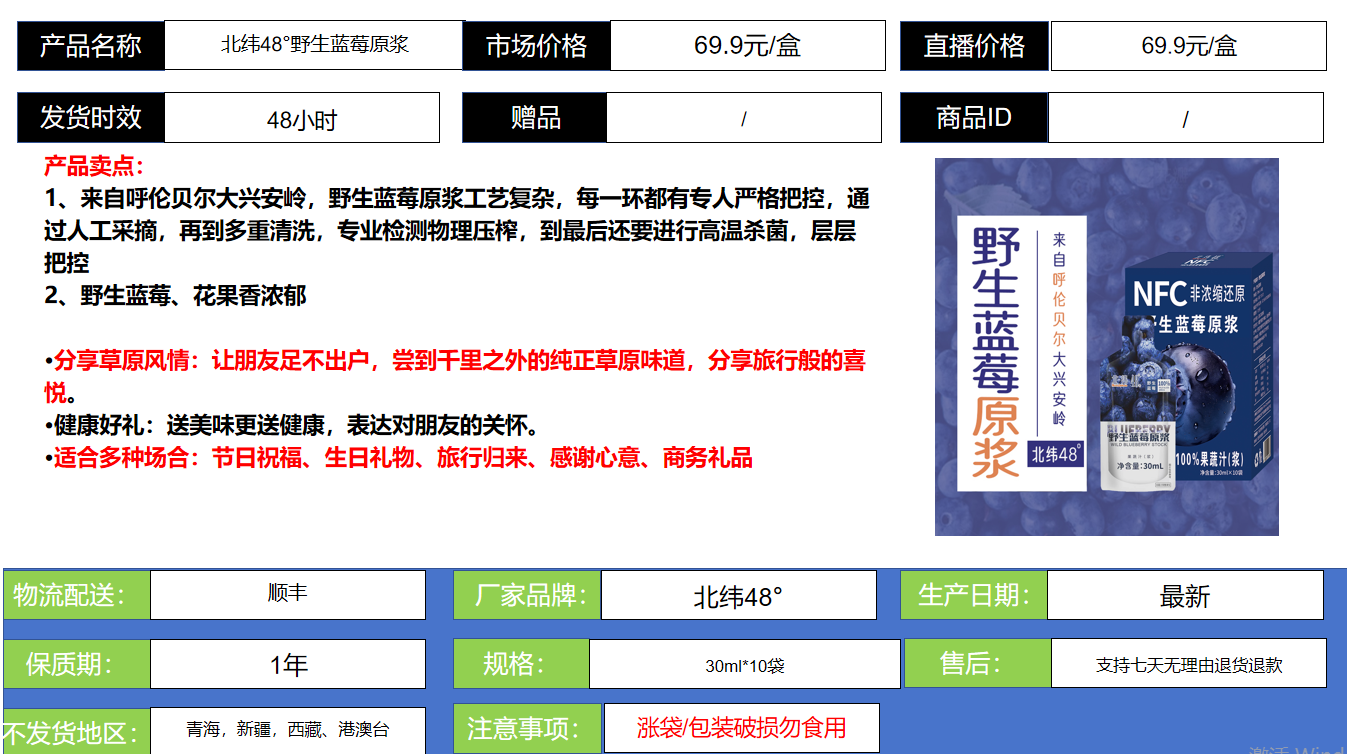Click the green 物流配送 label
The width and height of the screenshot is (1347, 754).
pyautogui.click(x=76, y=595)
